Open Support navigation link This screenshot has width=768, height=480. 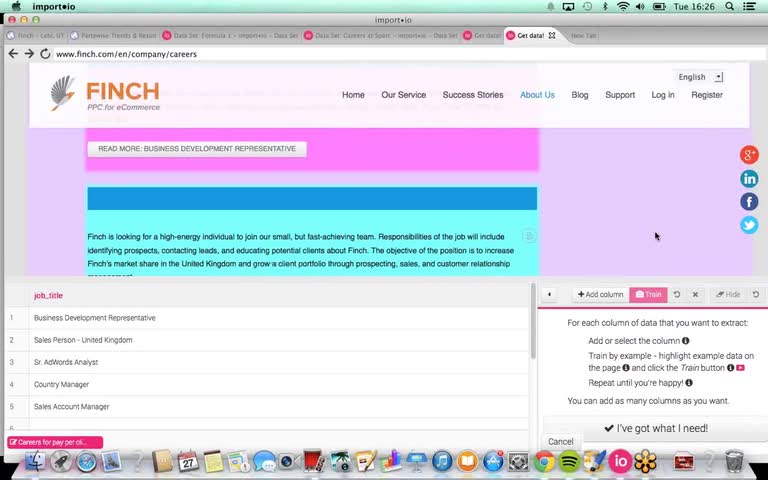click(620, 95)
